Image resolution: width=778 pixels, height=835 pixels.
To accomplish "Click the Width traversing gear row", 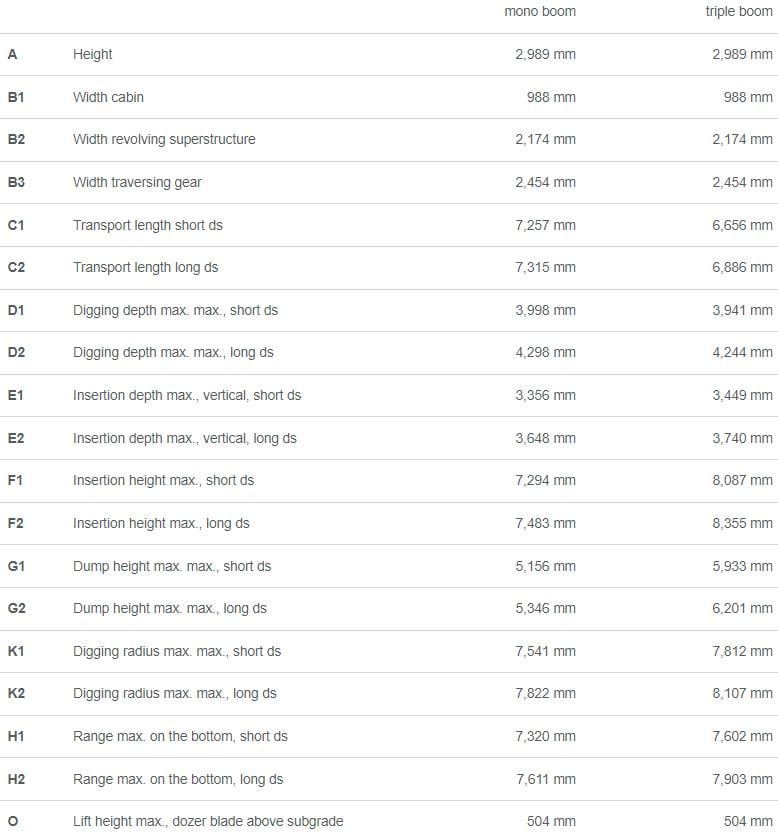I will click(389, 183).
